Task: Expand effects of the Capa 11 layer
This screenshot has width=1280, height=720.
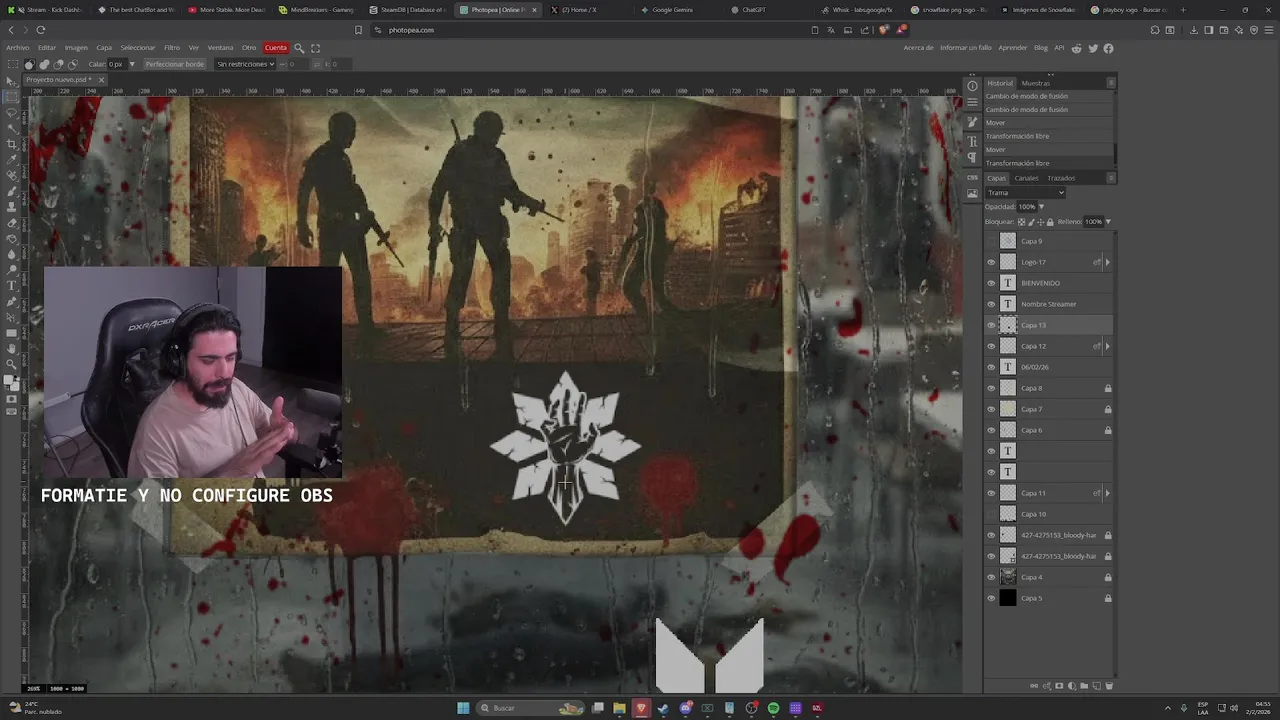Action: tap(1107, 493)
